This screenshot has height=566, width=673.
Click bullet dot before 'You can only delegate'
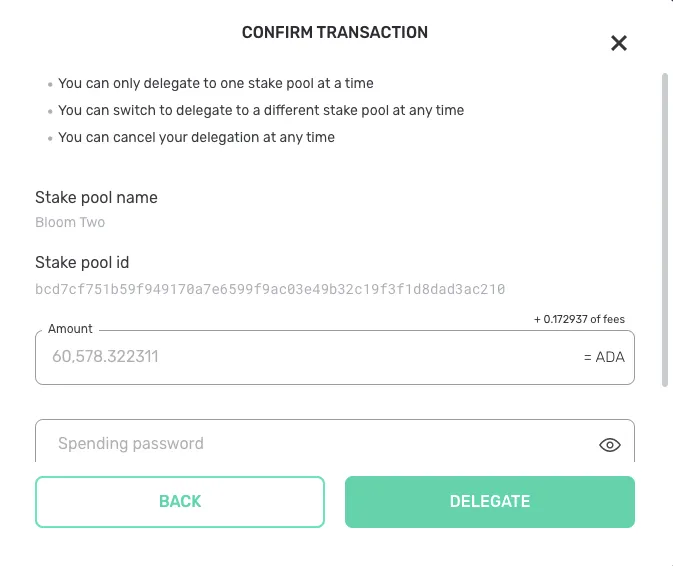50,85
